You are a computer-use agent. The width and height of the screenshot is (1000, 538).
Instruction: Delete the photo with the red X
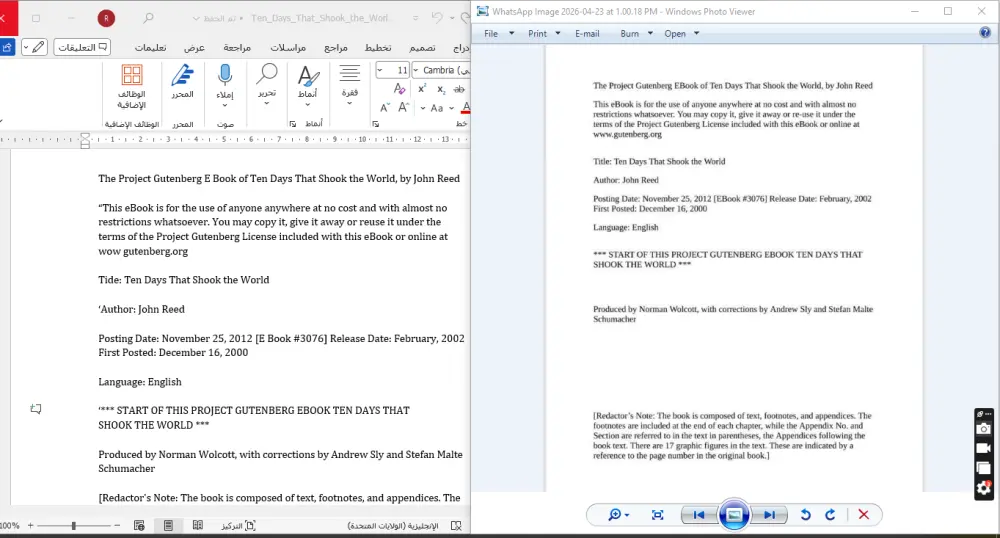864,515
